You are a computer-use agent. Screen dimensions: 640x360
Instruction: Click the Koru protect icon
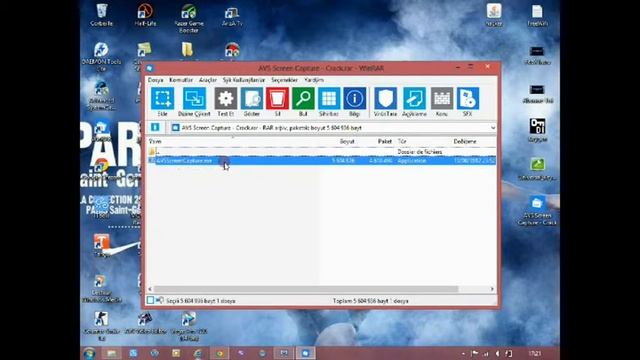click(442, 98)
